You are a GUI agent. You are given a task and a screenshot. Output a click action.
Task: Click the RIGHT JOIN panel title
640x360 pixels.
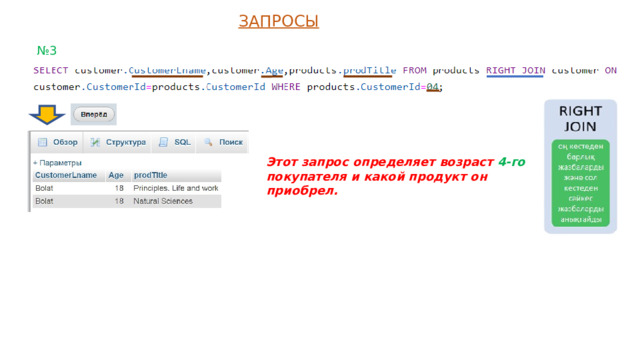pos(580,119)
